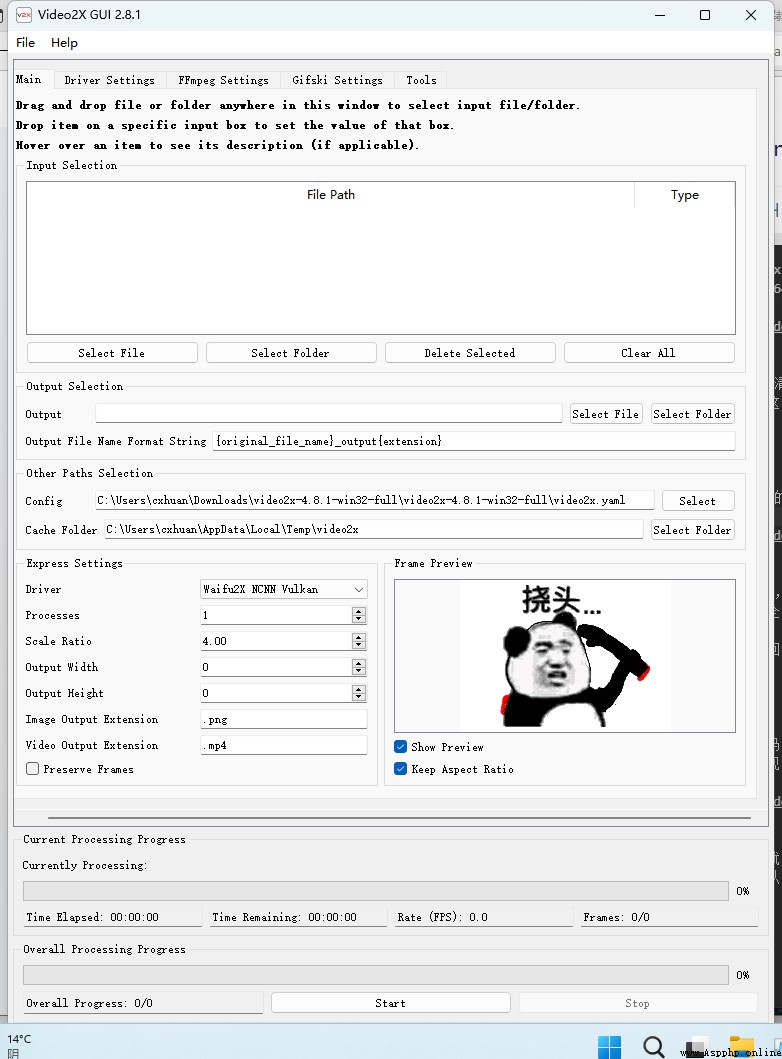782x1059 pixels.
Task: Click the Type column header
Action: coord(685,195)
